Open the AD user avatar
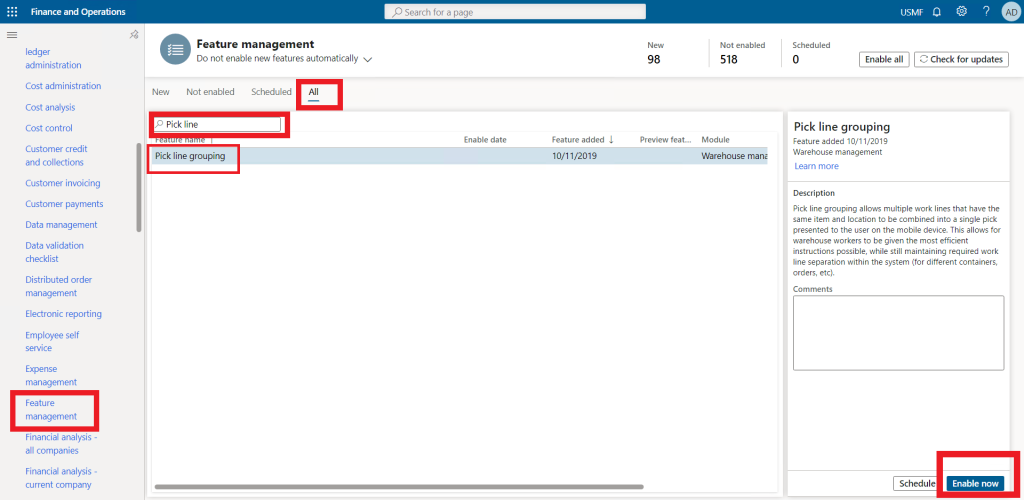 1010,12
